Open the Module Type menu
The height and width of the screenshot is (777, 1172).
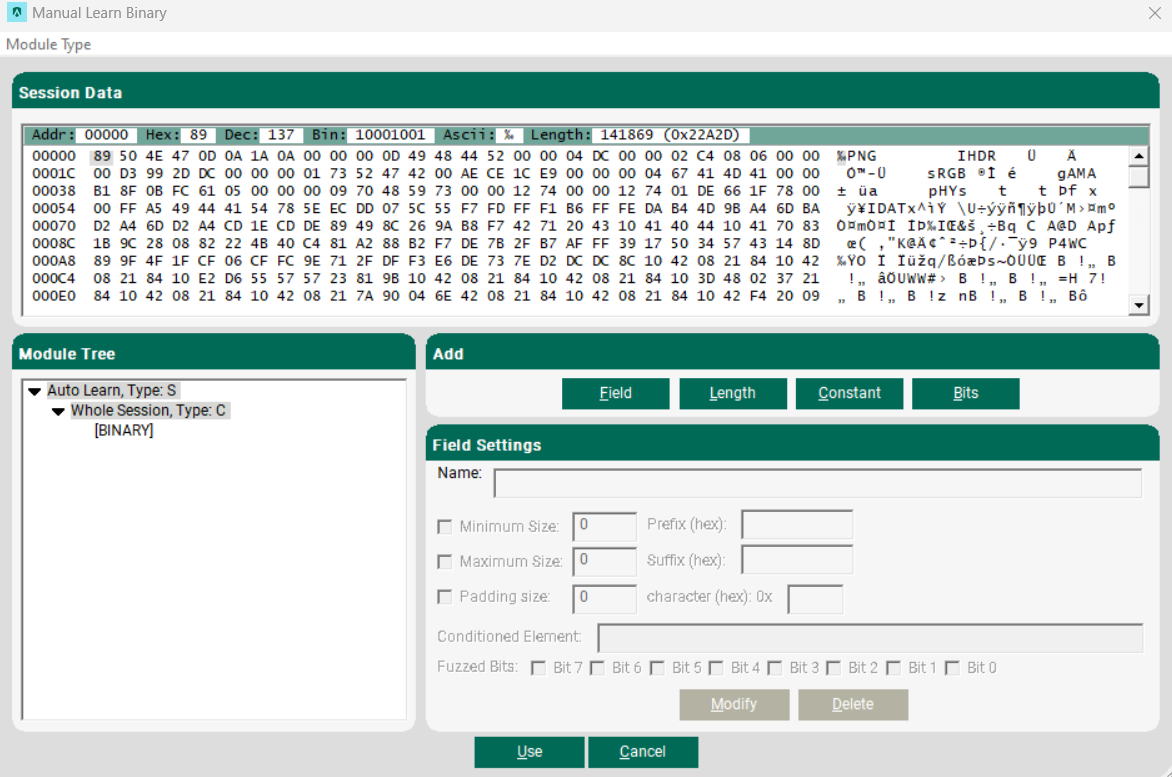tap(49, 44)
